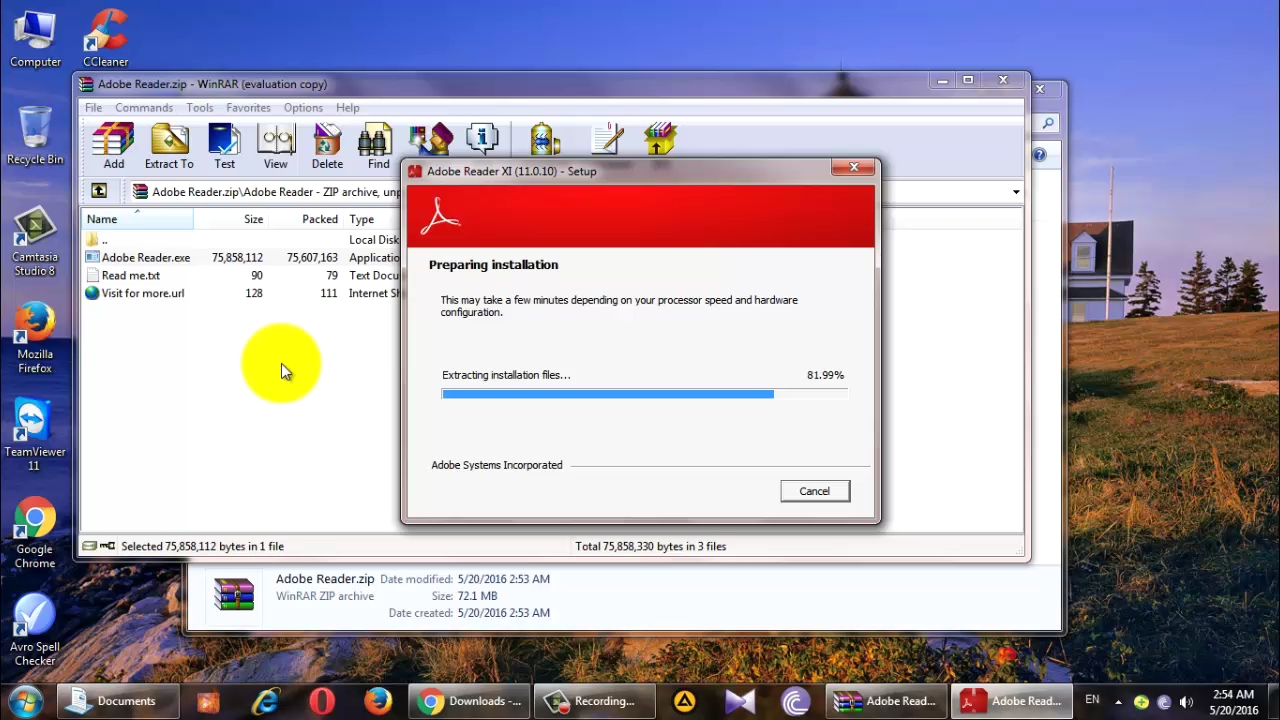Sort WinRAR file list by Size column
The image size is (1280, 720).
[231, 219]
